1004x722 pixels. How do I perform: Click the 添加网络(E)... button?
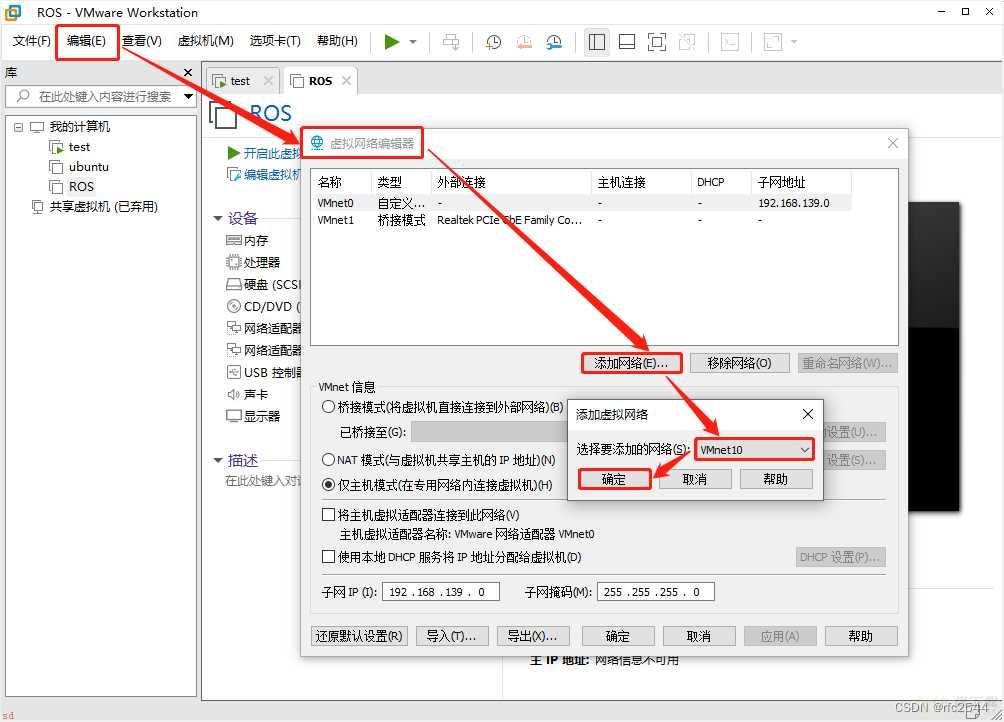click(x=631, y=363)
